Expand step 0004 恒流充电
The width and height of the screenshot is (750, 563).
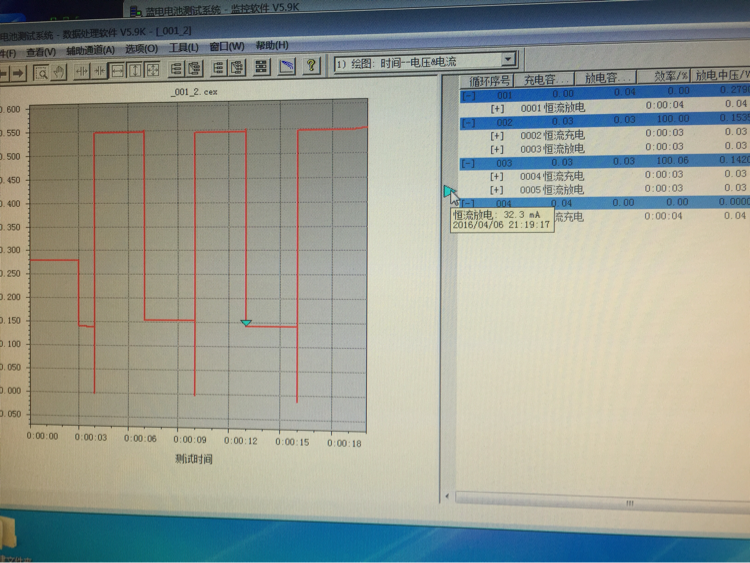tap(497, 177)
